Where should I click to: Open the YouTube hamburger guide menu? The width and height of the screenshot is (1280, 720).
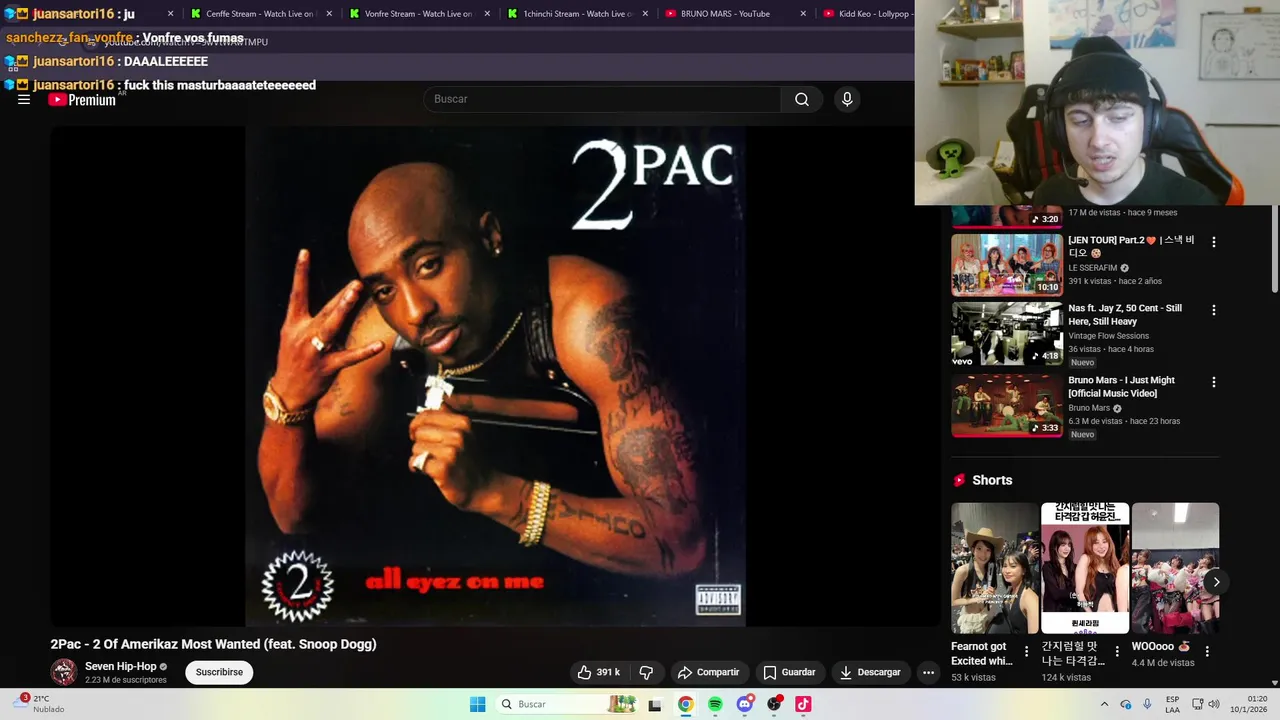(x=24, y=99)
